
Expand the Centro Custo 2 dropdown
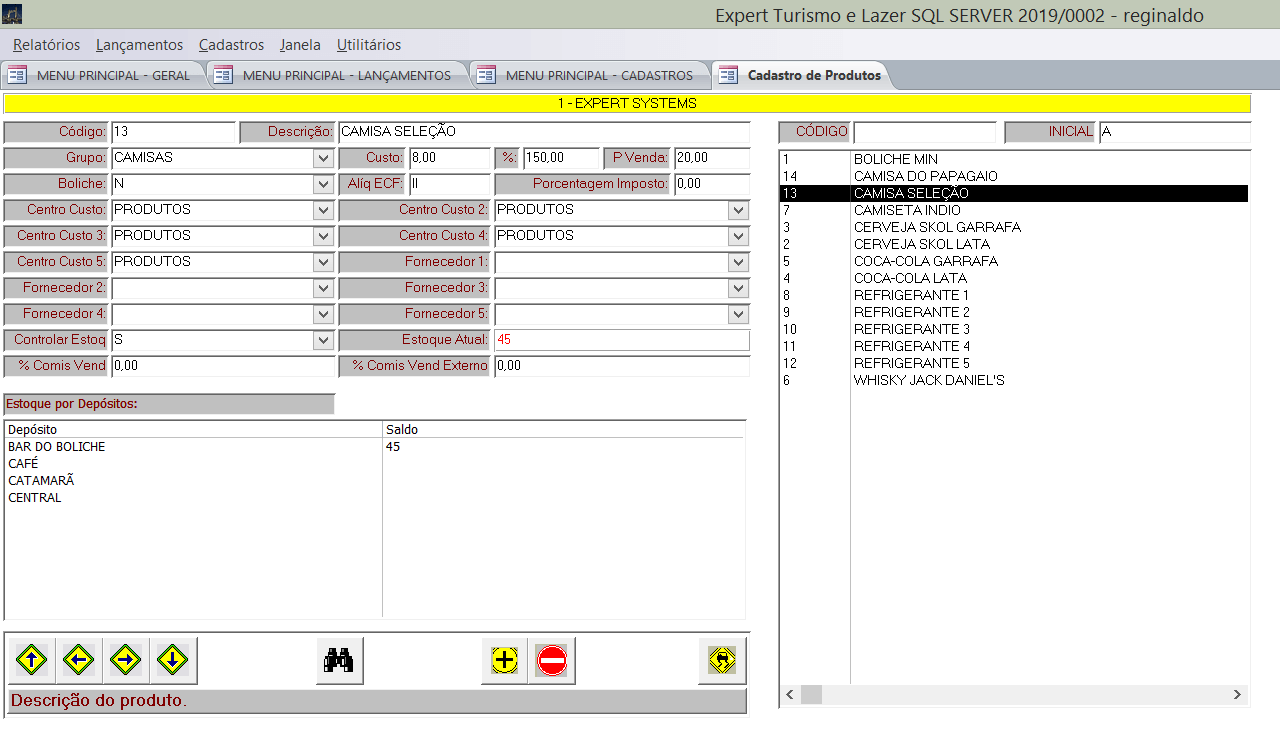(738, 210)
